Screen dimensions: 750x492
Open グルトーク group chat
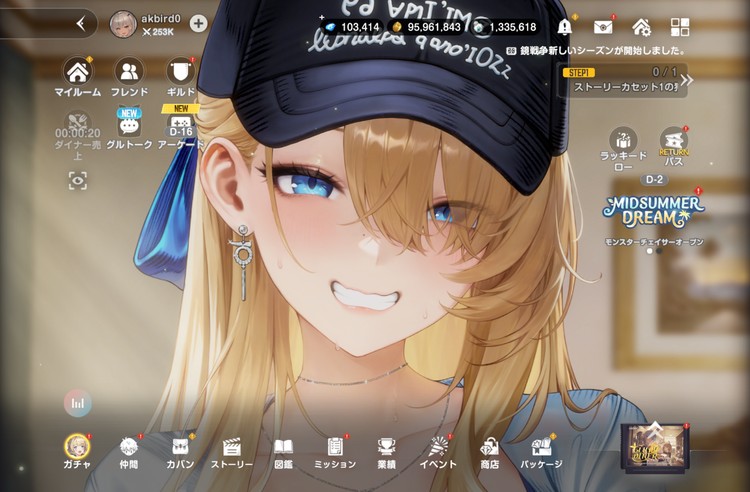pos(129,129)
